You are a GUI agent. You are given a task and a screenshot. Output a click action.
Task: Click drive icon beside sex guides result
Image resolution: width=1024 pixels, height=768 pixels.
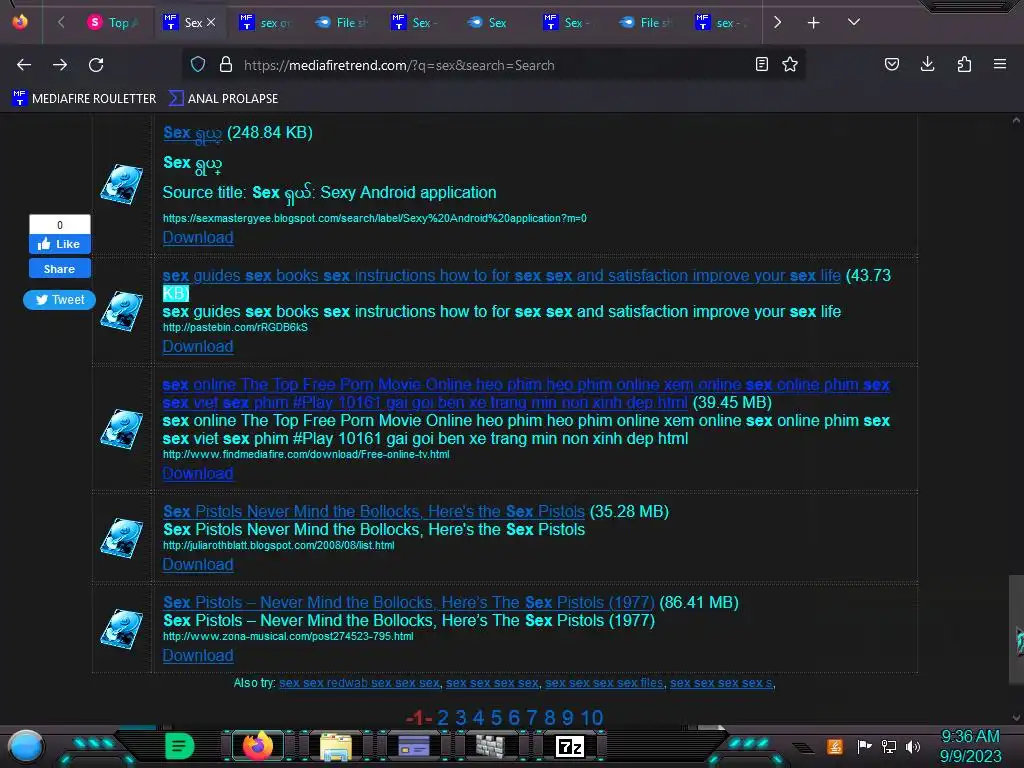pyautogui.click(x=121, y=312)
